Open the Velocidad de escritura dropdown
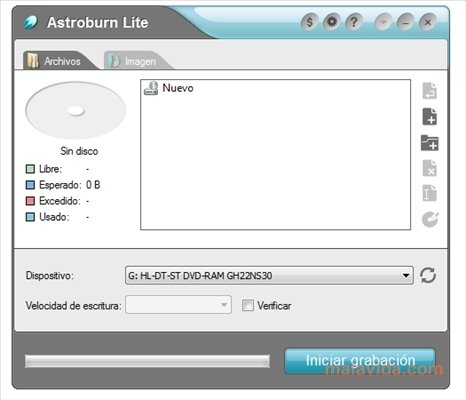Image resolution: width=466 pixels, height=400 pixels. pyautogui.click(x=178, y=305)
